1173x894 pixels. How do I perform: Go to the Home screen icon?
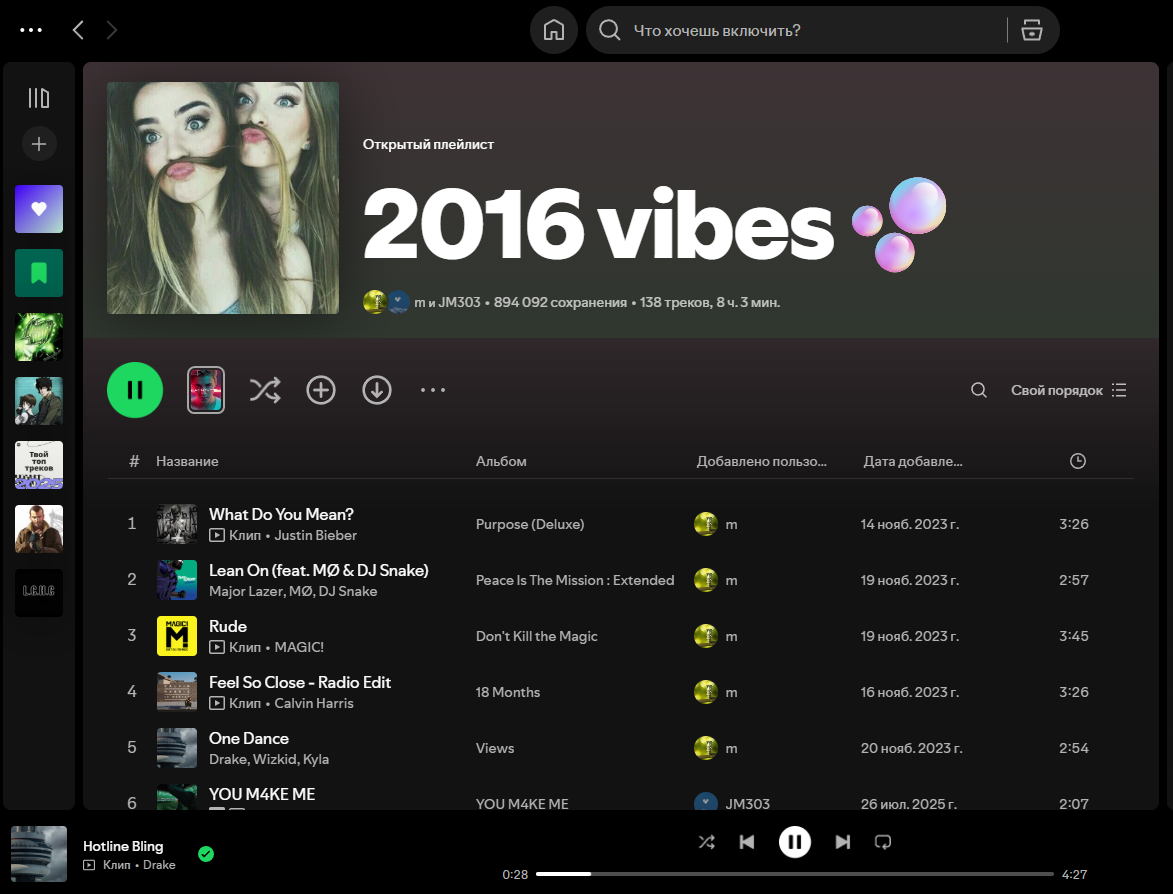click(x=554, y=30)
